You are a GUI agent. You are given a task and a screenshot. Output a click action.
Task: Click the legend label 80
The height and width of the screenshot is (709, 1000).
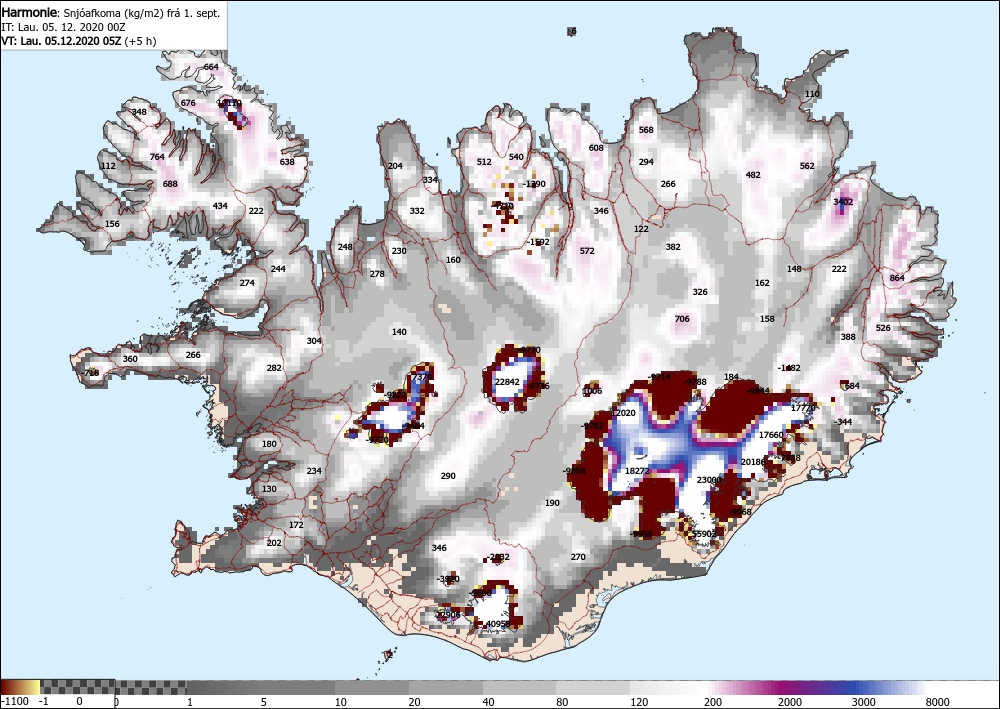coord(562,701)
